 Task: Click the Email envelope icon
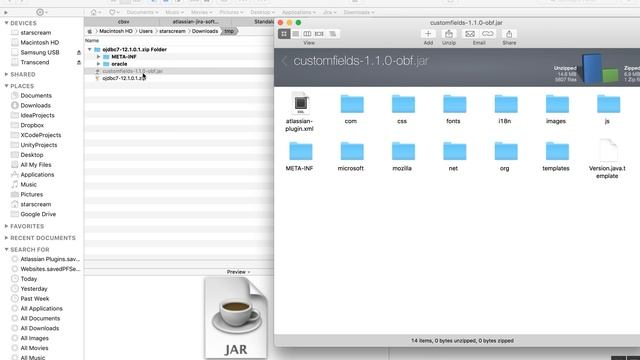pyautogui.click(x=470, y=34)
